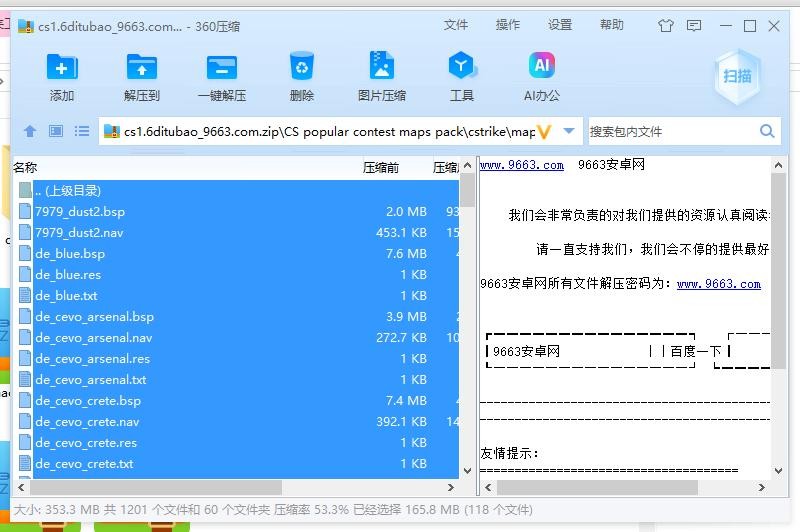Select the file de_cevo_arsenal.txt

coord(90,379)
